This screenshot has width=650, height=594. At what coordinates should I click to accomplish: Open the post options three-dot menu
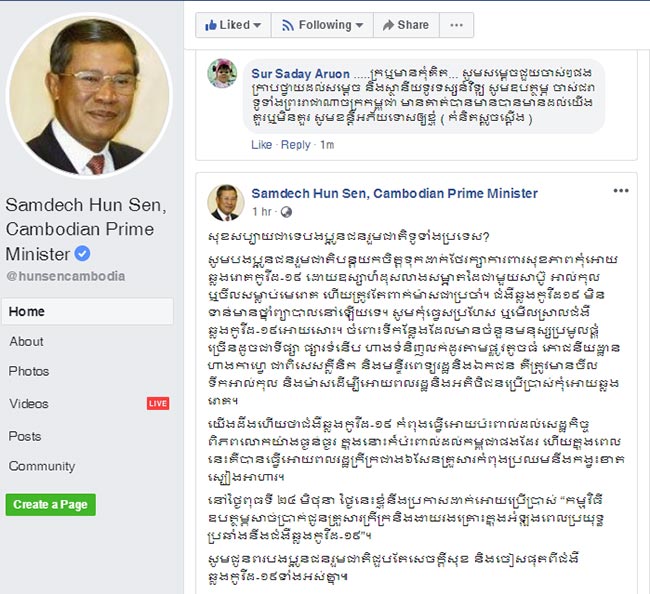pyautogui.click(x=621, y=191)
